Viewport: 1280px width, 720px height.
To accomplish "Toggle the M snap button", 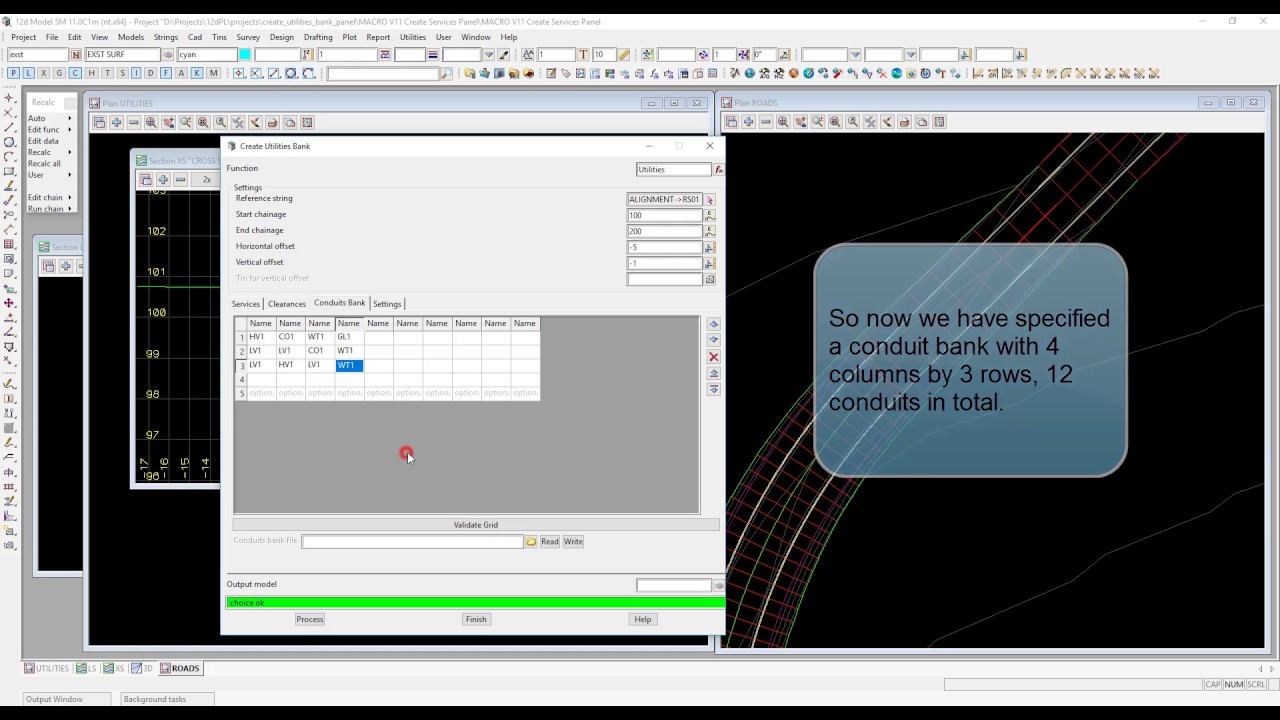I will pos(213,73).
